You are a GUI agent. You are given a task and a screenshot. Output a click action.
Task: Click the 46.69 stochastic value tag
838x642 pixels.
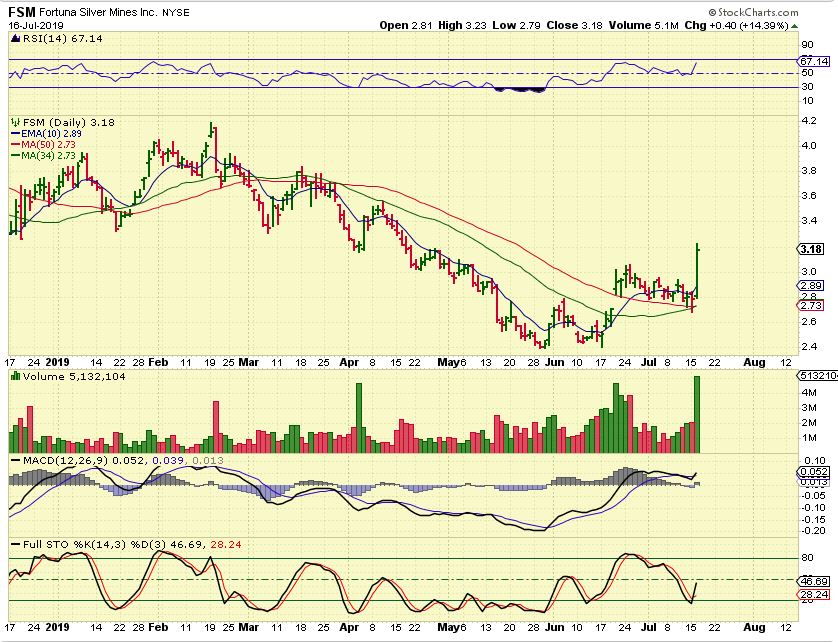pos(811,580)
